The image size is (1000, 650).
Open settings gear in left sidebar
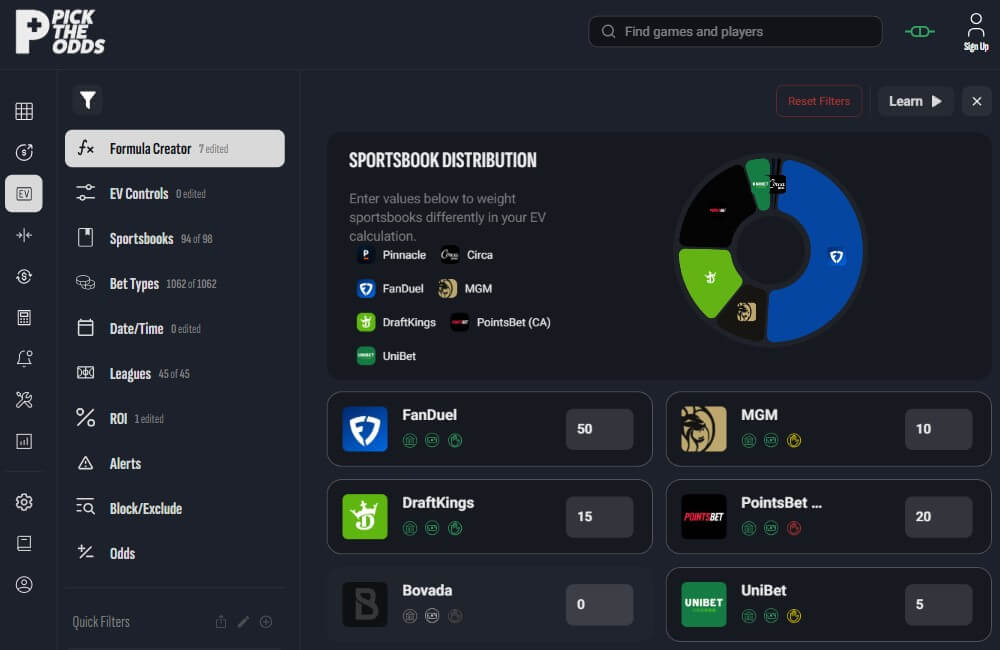[x=24, y=502]
